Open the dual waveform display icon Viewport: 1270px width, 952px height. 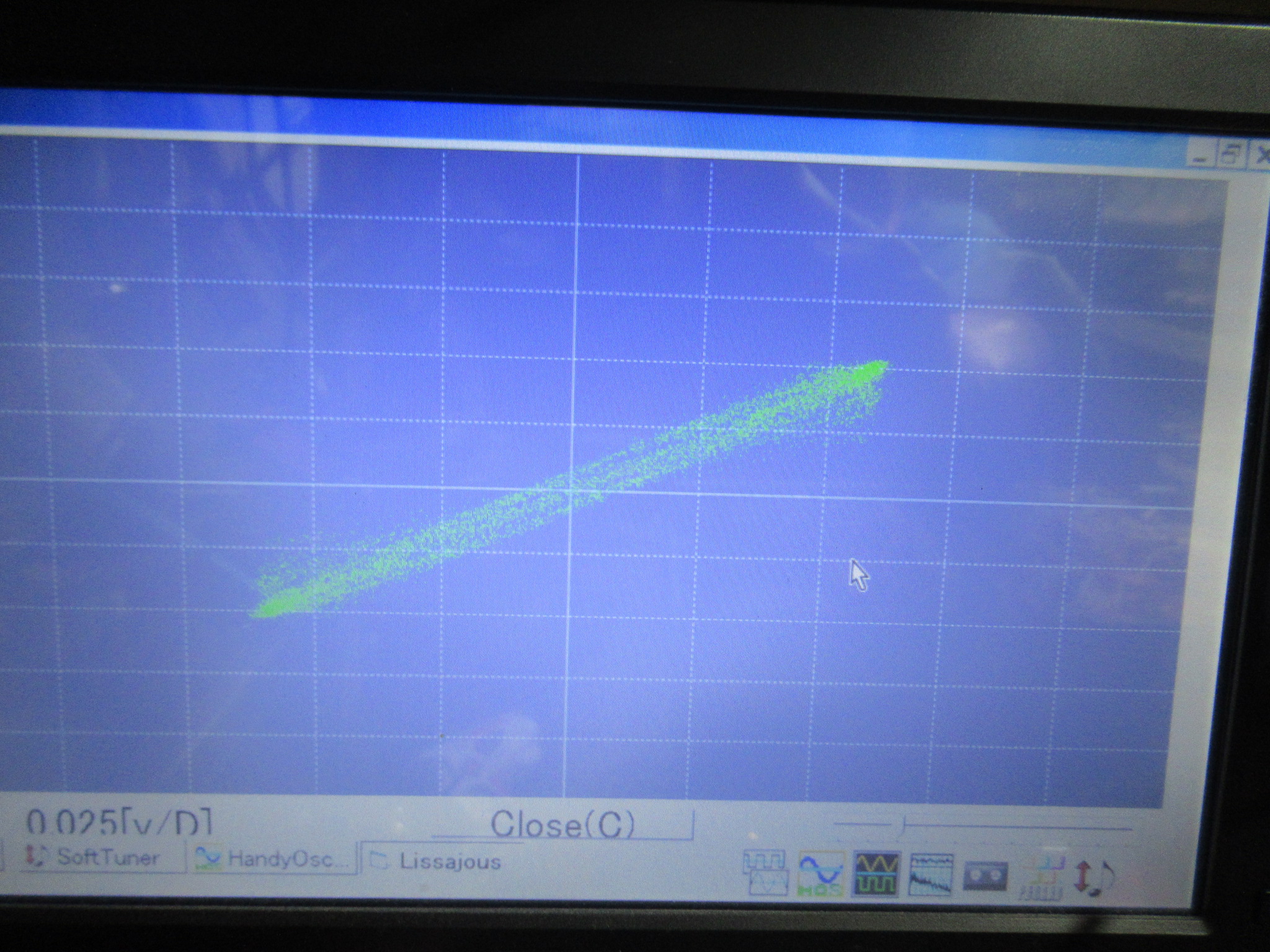point(766,872)
